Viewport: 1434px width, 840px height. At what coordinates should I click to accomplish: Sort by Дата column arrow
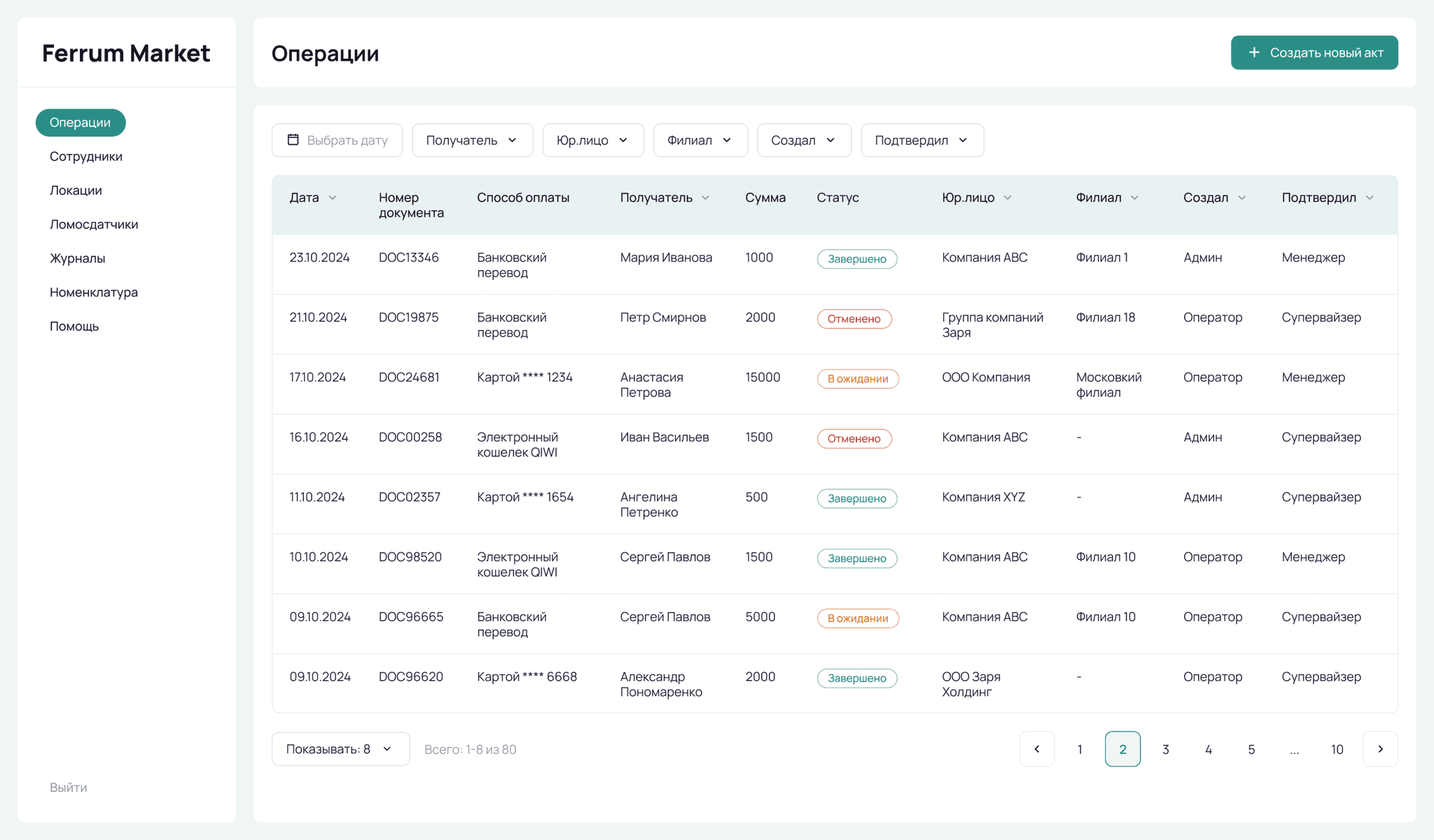pyautogui.click(x=333, y=198)
